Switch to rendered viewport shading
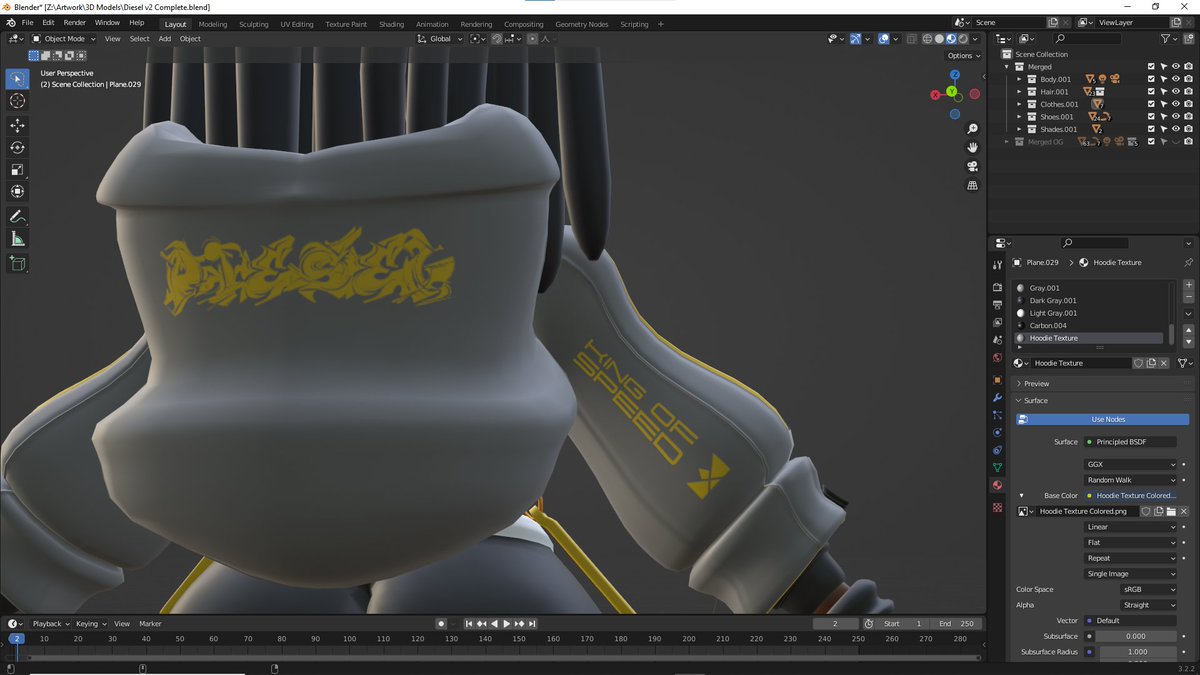Viewport: 1200px width, 675px height. 963,39
